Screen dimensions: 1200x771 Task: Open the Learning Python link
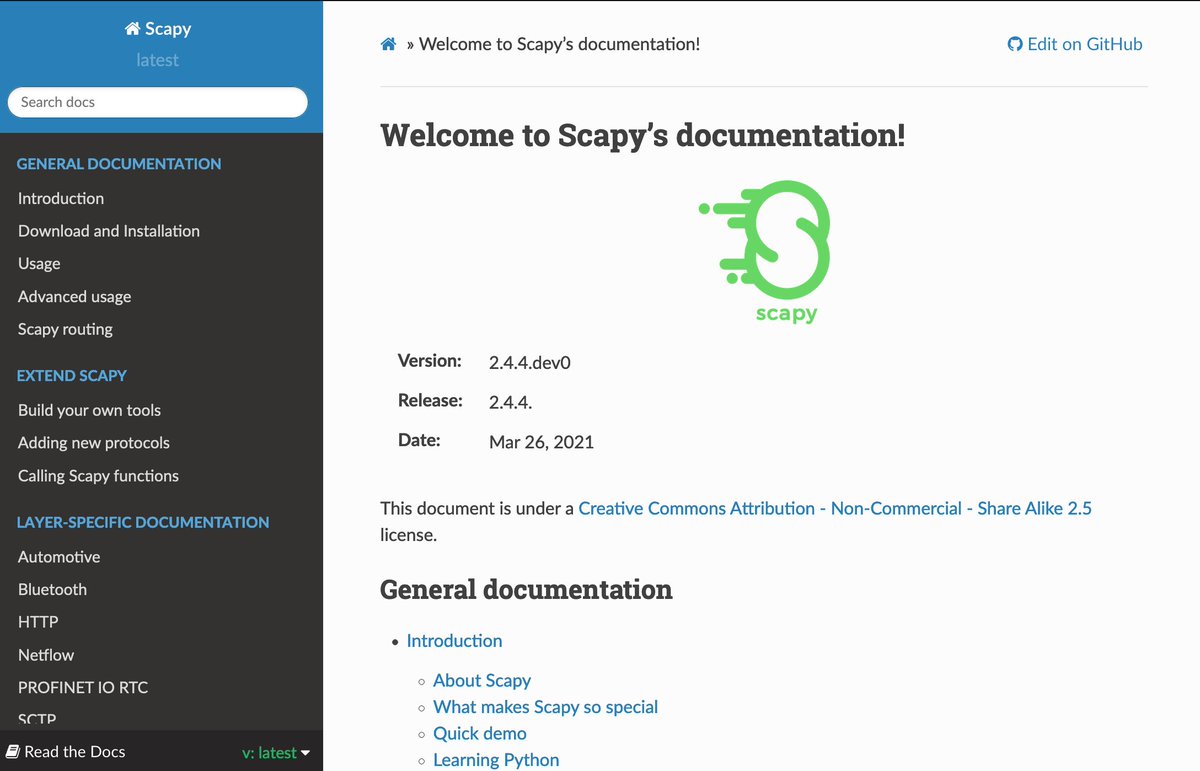coord(496,759)
